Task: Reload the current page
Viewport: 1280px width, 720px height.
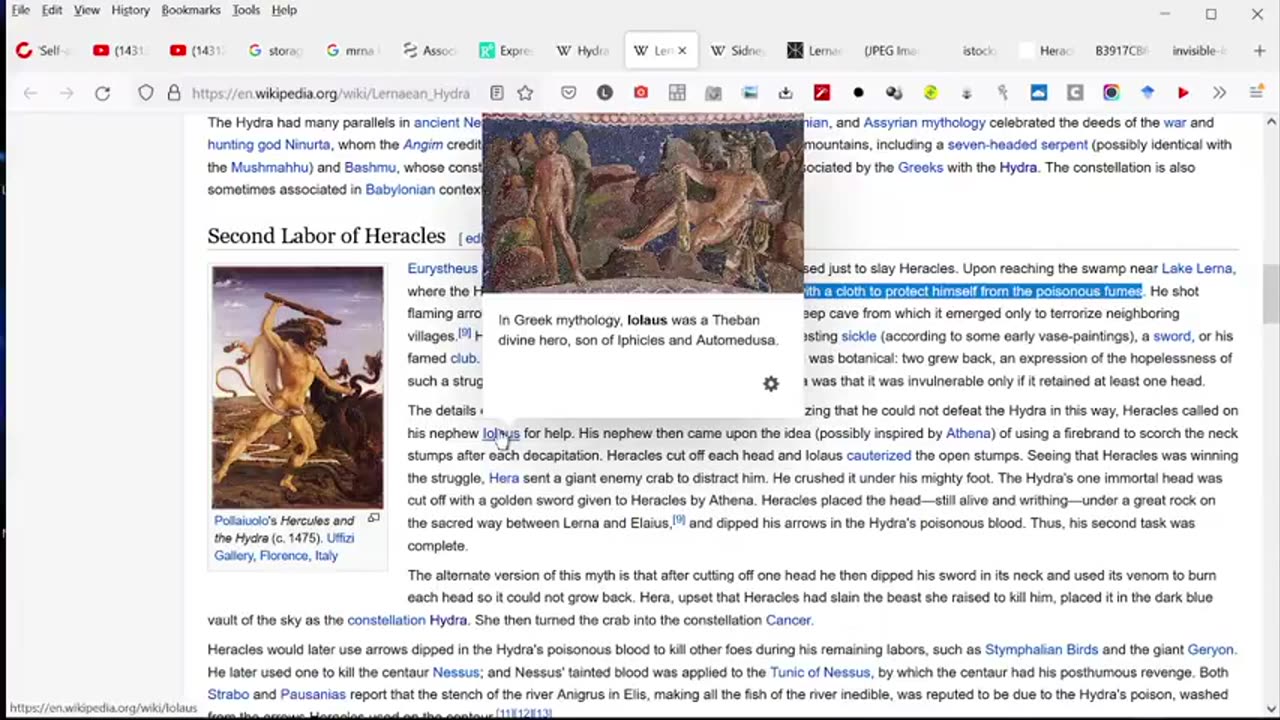Action: 102,93
